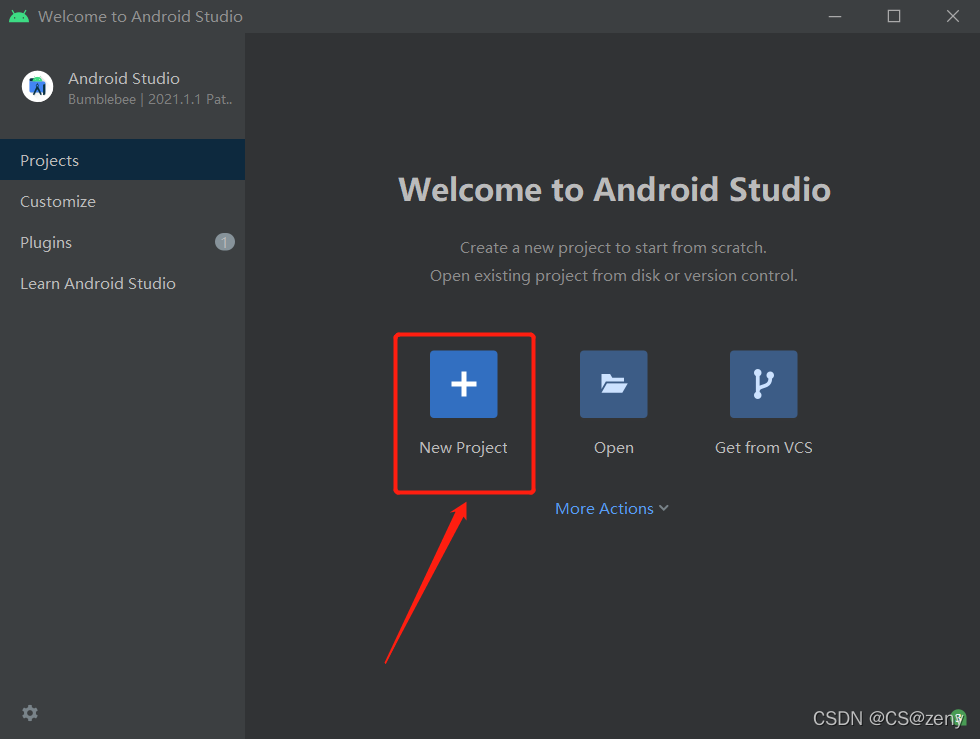Open the settings gear in sidebar
This screenshot has width=980, height=739.
pos(30,713)
